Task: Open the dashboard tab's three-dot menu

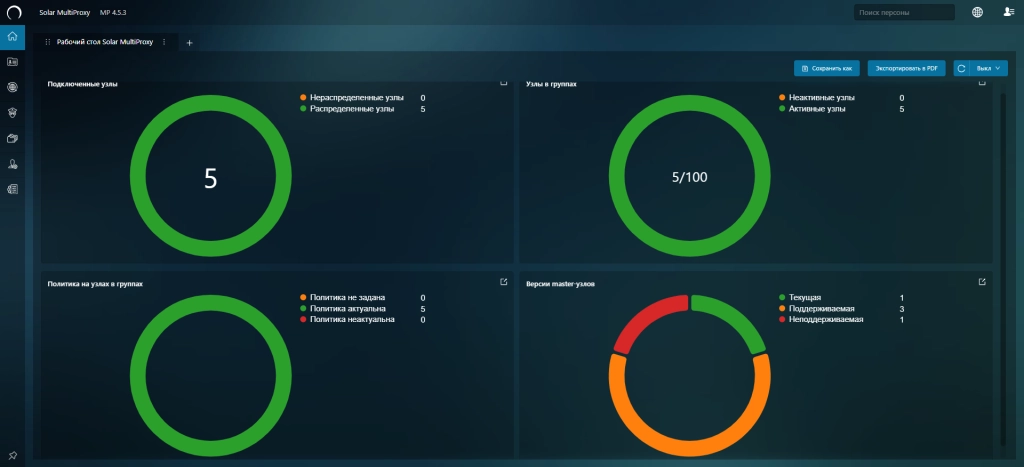Action: tap(164, 42)
